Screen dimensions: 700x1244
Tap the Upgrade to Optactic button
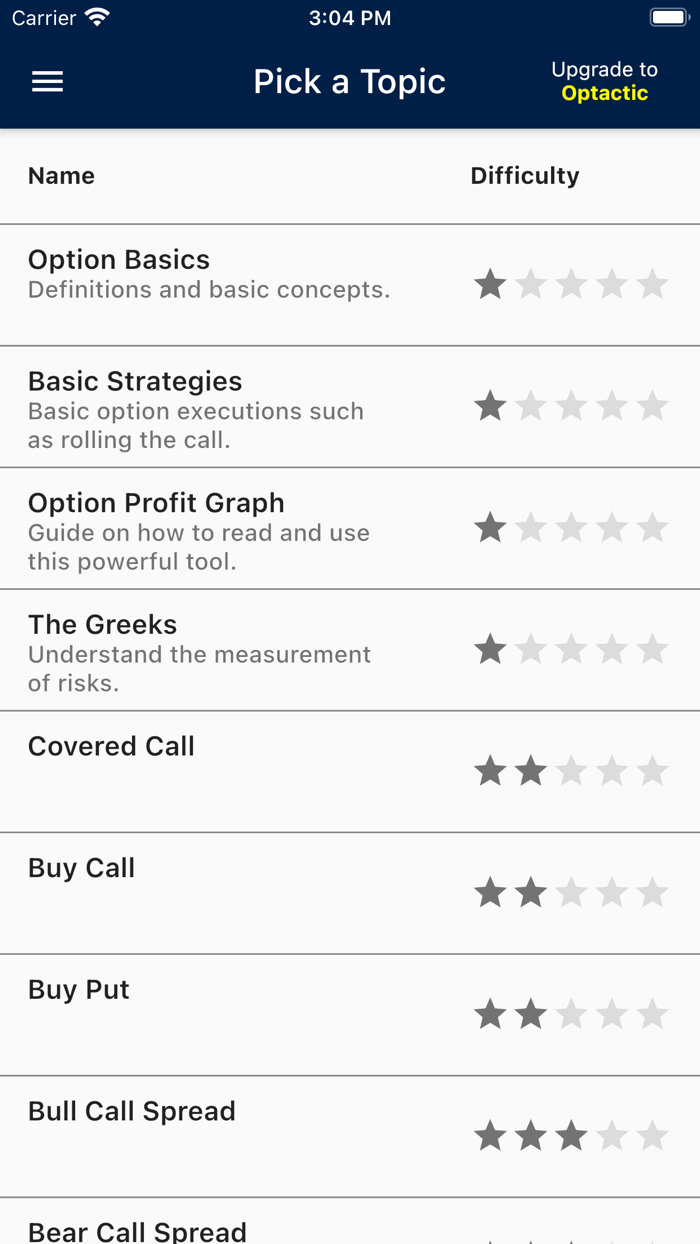point(604,81)
